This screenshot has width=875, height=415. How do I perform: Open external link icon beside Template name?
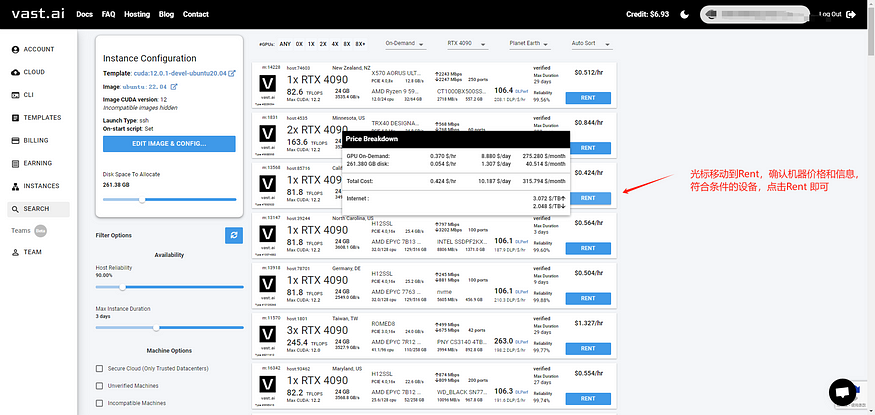(232, 74)
